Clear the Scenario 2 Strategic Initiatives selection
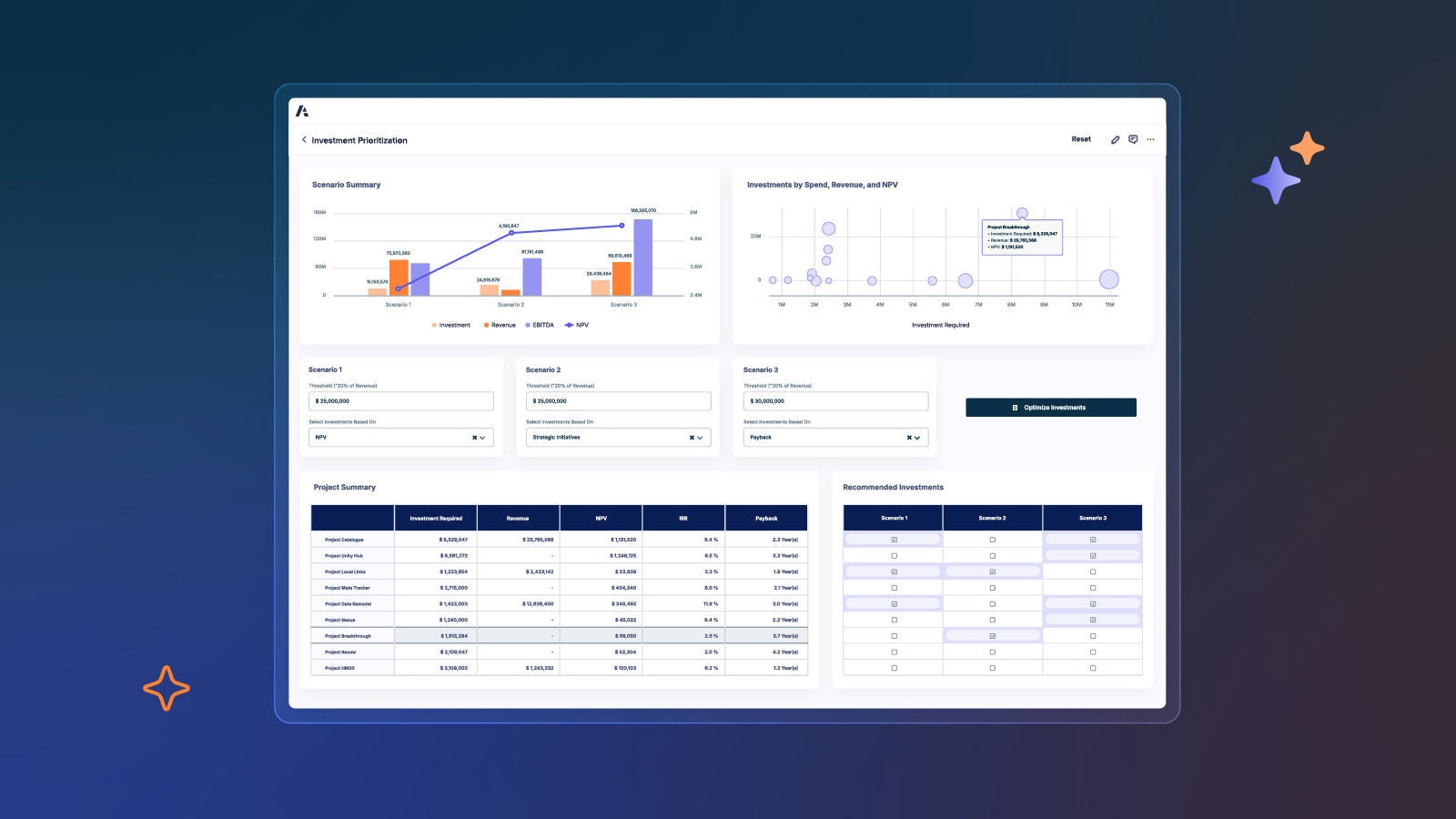 692,438
